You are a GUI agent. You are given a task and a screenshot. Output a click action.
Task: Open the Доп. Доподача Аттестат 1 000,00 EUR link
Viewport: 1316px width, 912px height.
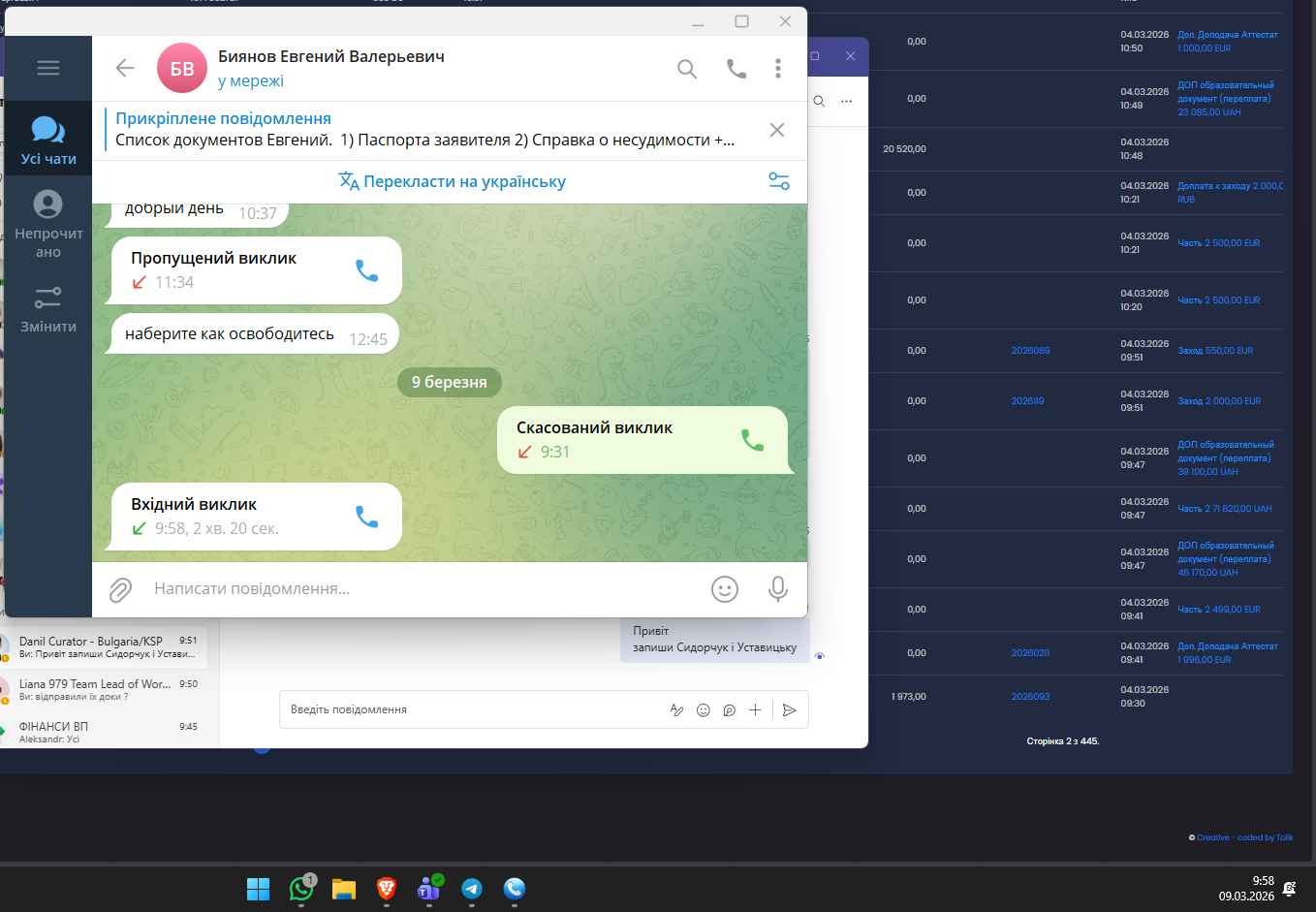(x=1228, y=42)
